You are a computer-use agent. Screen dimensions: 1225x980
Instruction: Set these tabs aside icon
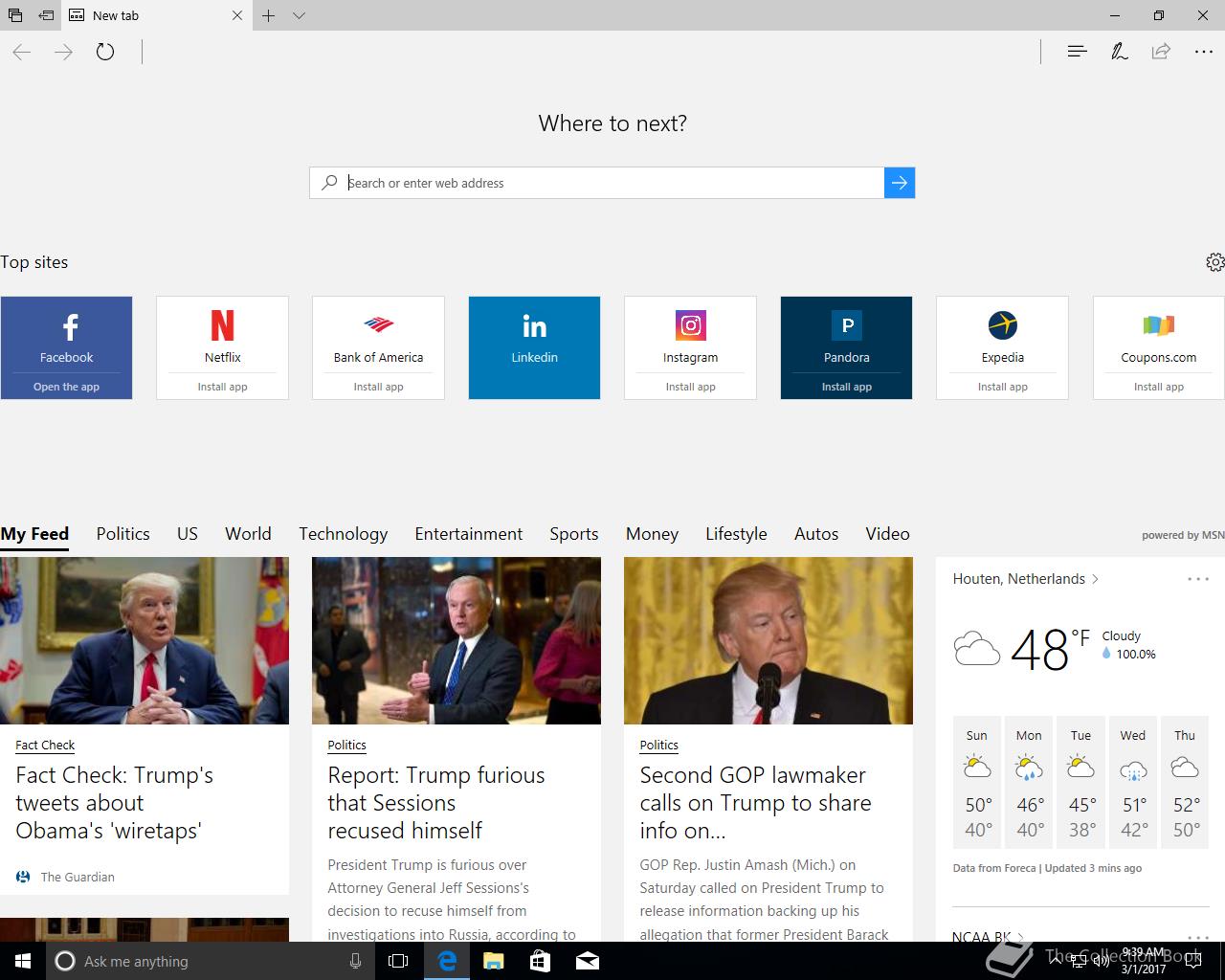tap(46, 15)
